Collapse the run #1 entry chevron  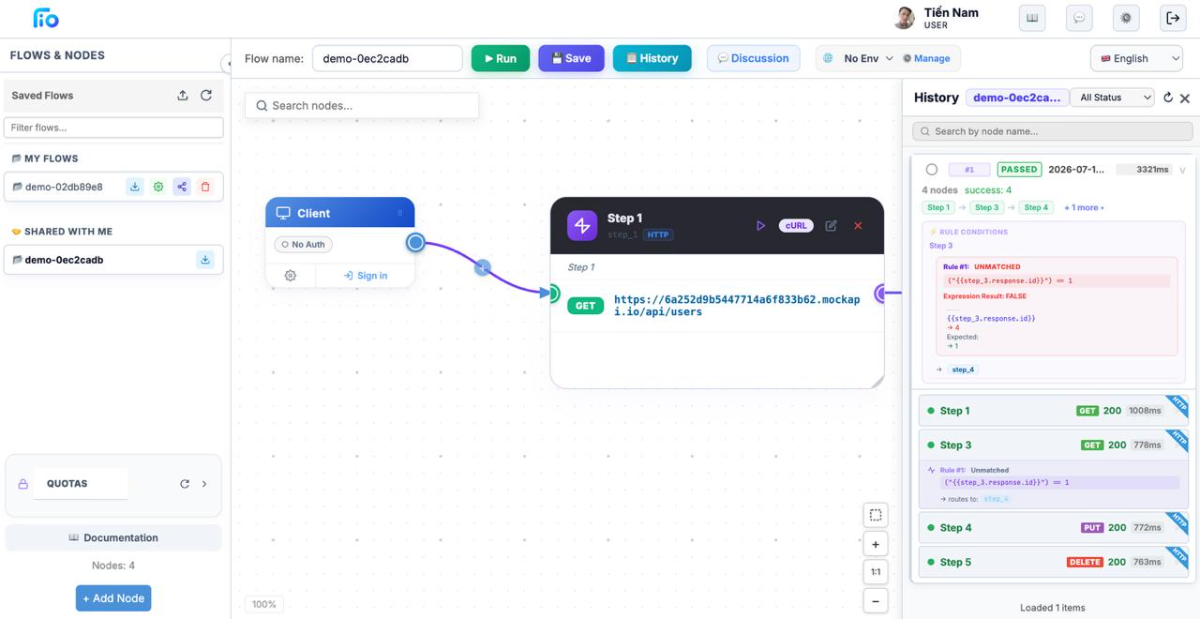[x=1182, y=170]
